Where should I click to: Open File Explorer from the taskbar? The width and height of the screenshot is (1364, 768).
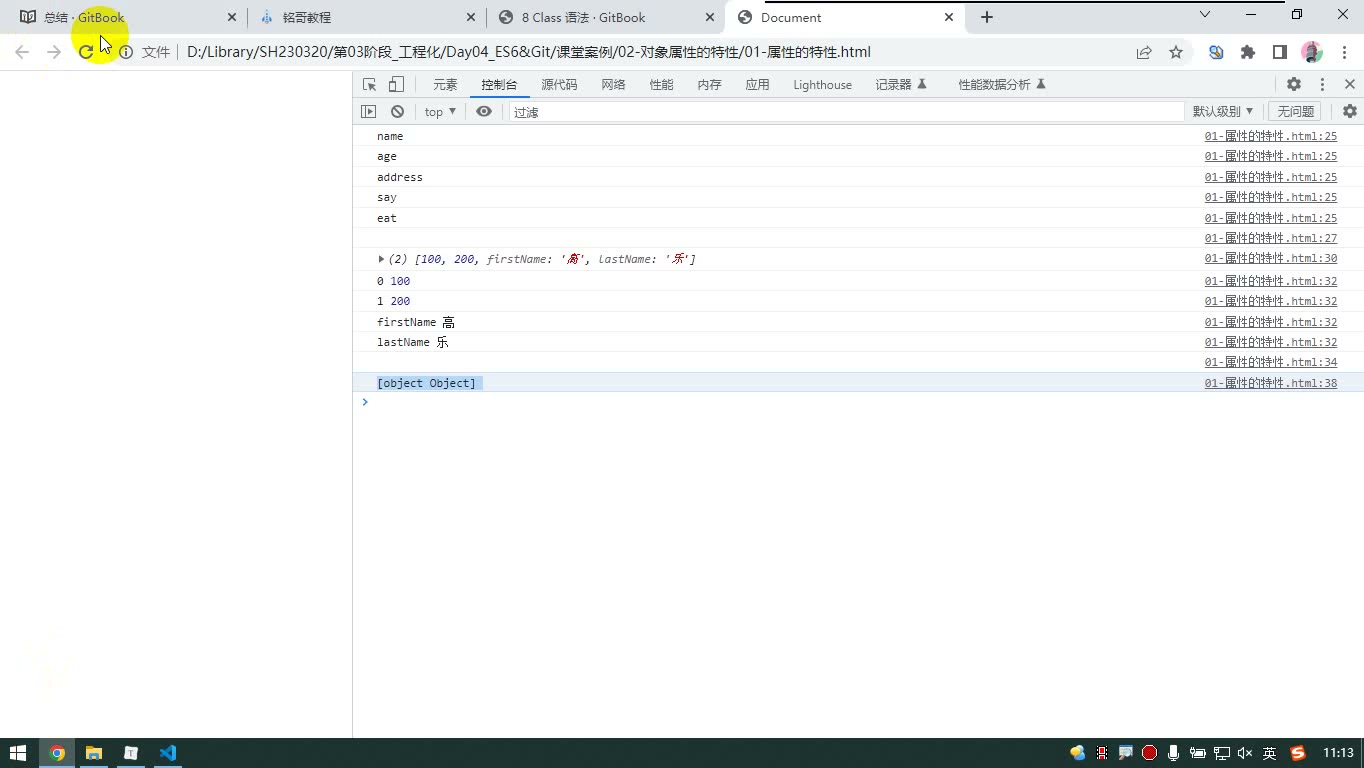93,753
